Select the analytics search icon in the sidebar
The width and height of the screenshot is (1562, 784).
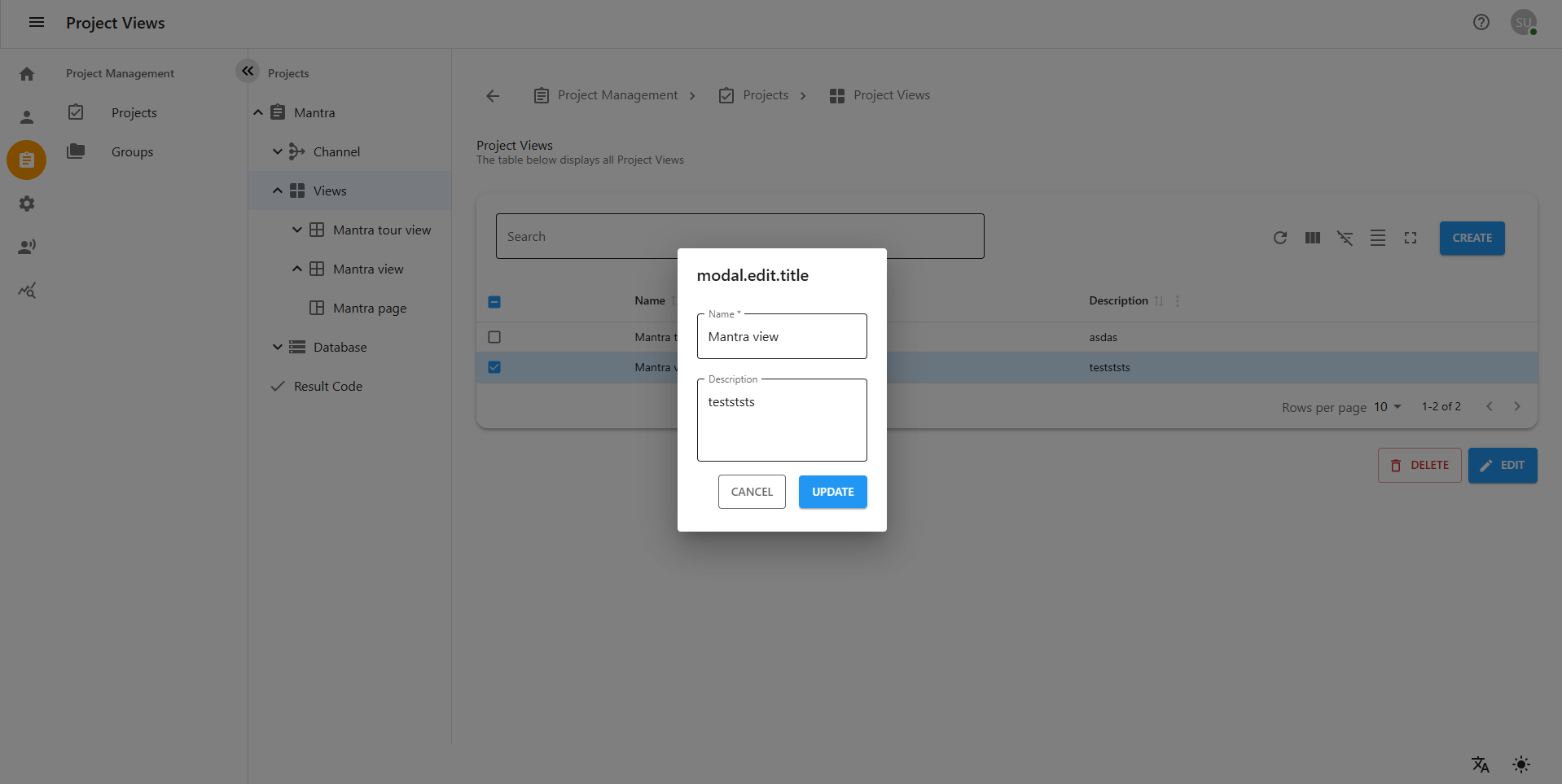click(26, 290)
